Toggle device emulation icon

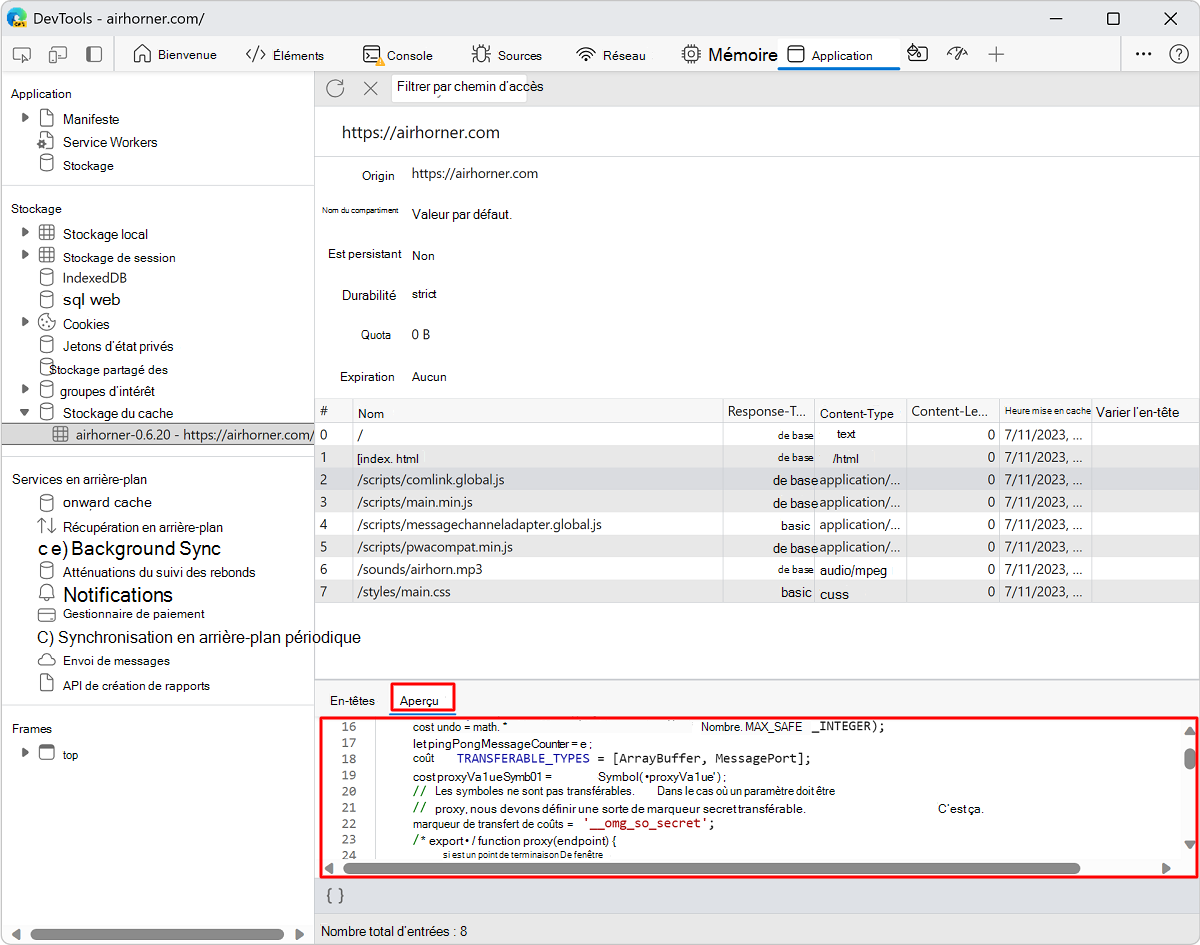coord(58,55)
